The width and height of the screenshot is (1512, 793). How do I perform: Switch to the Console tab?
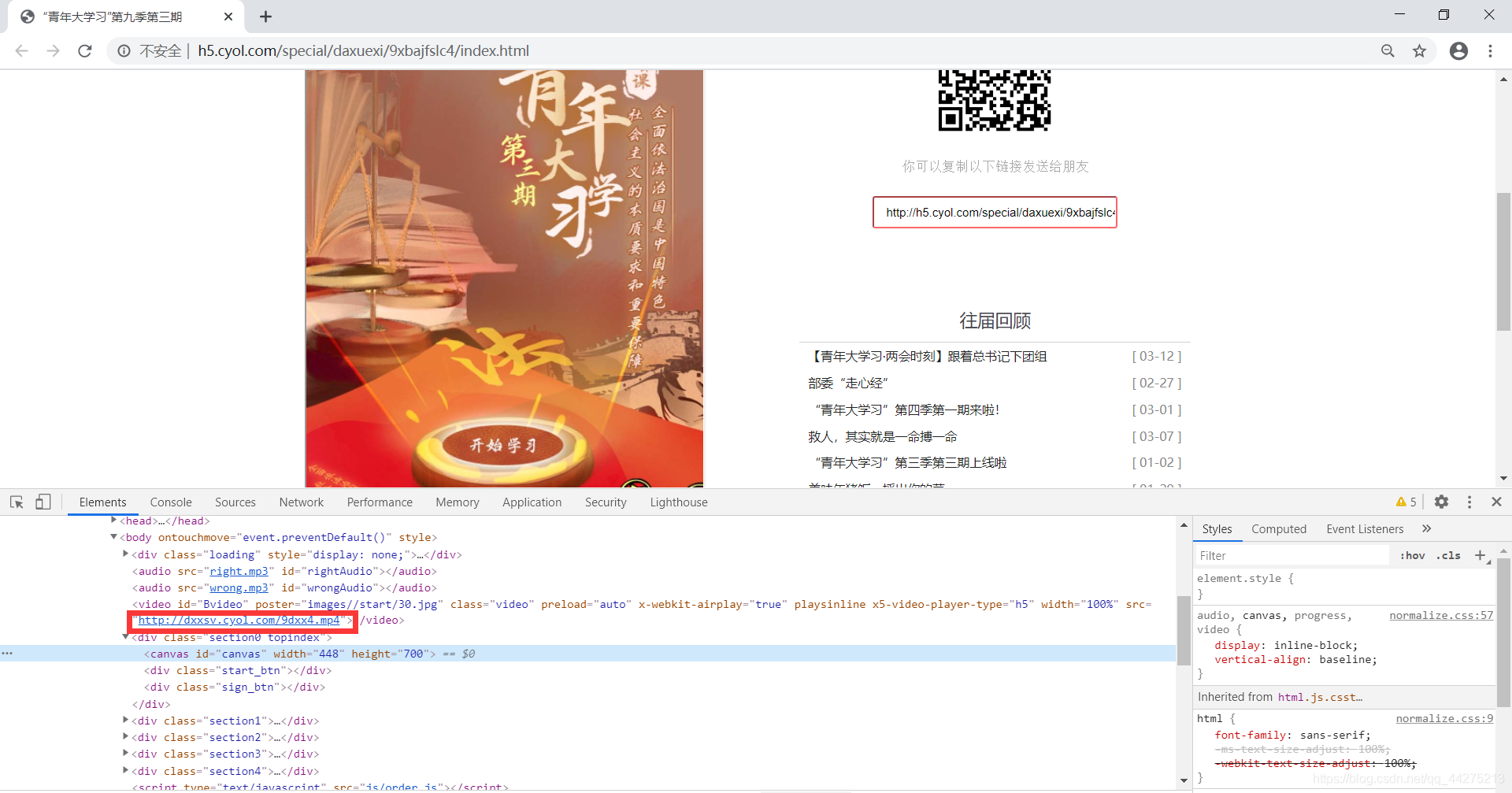tap(171, 502)
